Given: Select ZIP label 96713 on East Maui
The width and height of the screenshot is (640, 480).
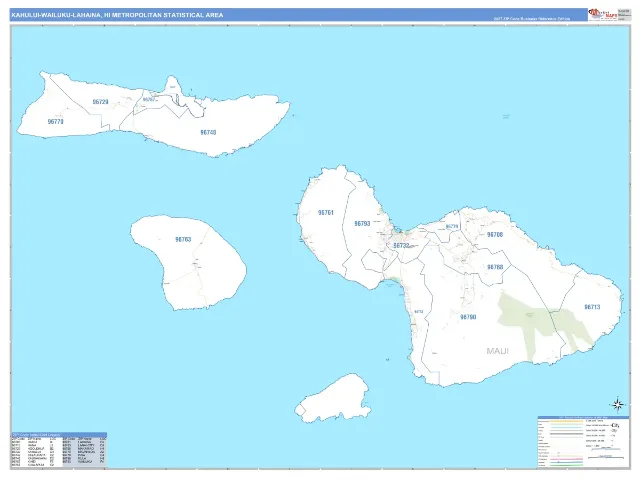Looking at the screenshot, I should (592, 307).
